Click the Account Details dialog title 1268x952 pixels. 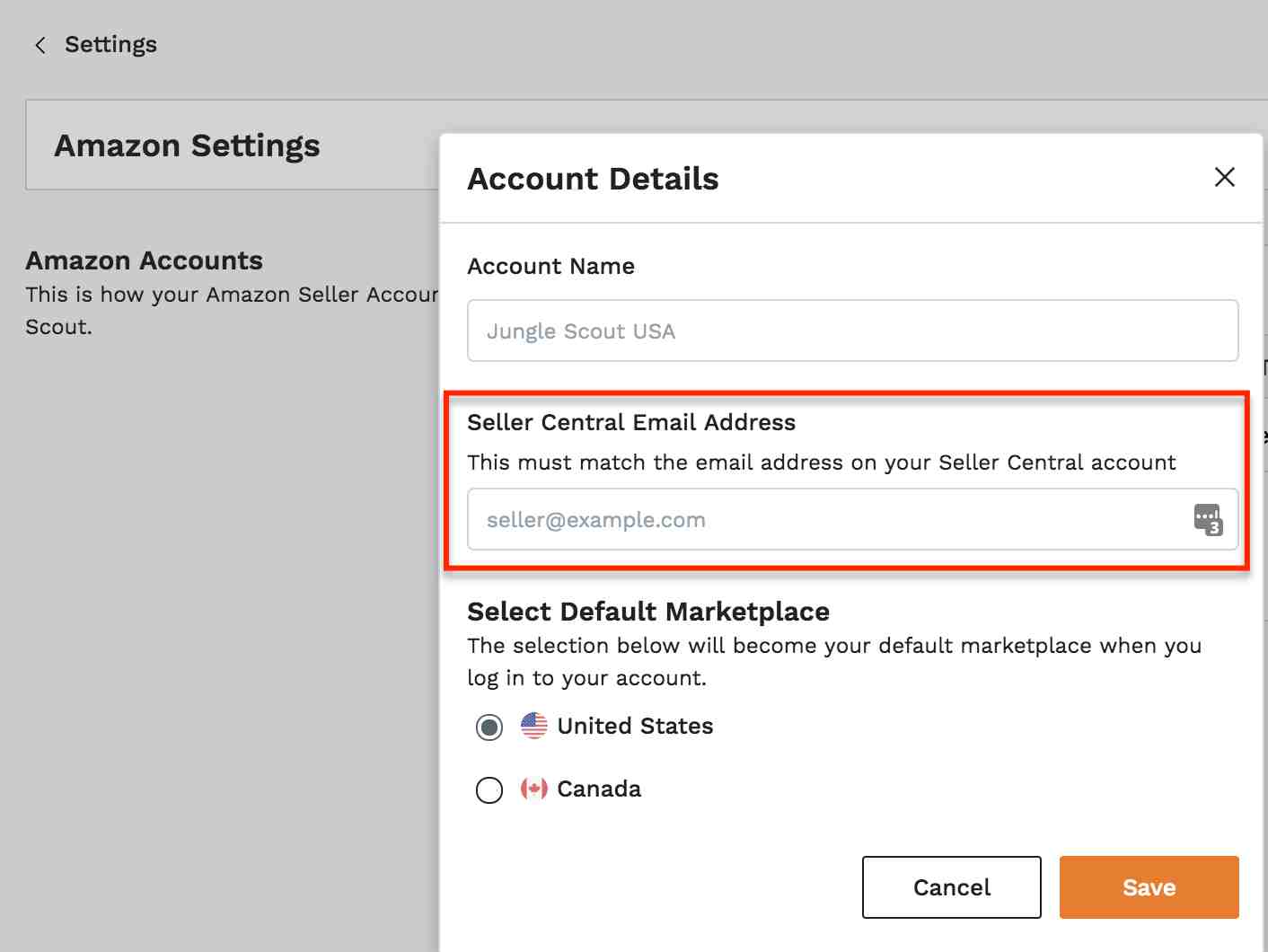click(593, 179)
